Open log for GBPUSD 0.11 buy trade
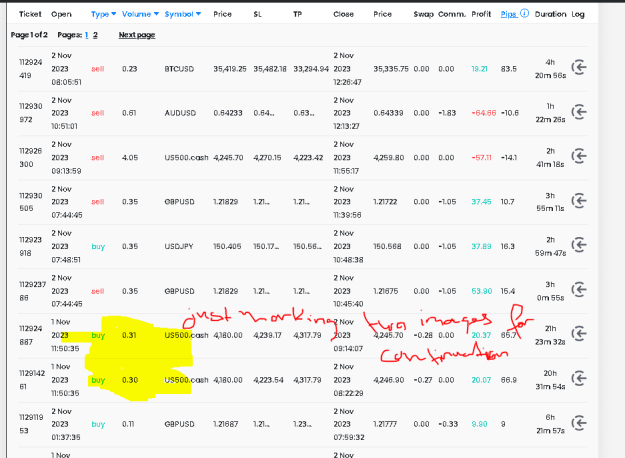Viewport: 625px width, 458px height. pos(579,423)
